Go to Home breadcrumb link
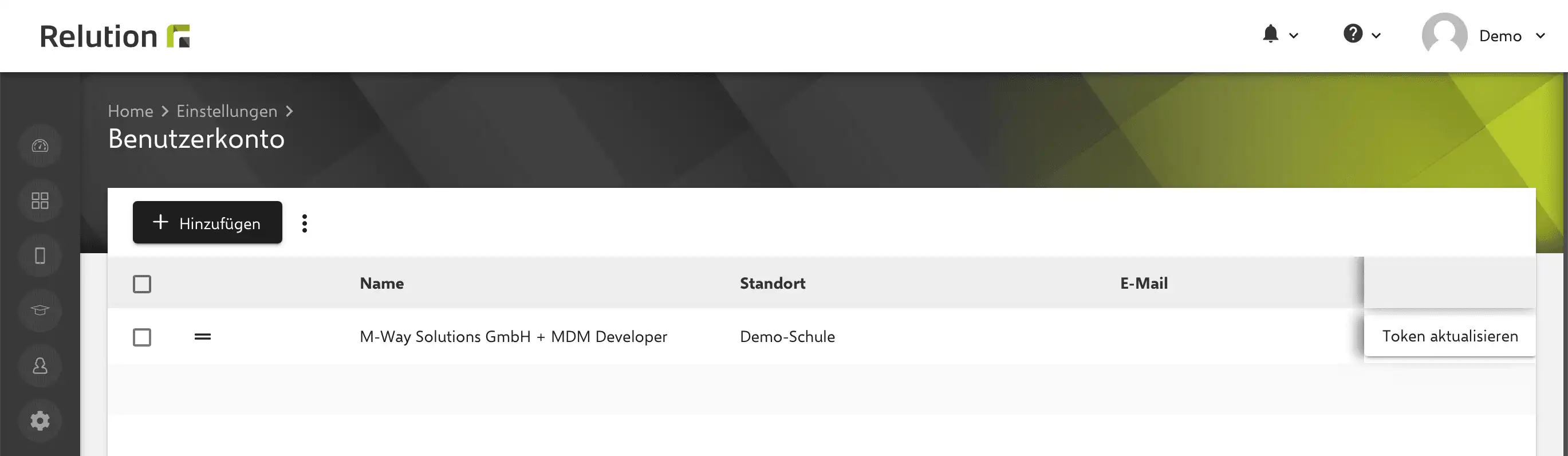Image resolution: width=1568 pixels, height=456 pixels. pos(130,111)
